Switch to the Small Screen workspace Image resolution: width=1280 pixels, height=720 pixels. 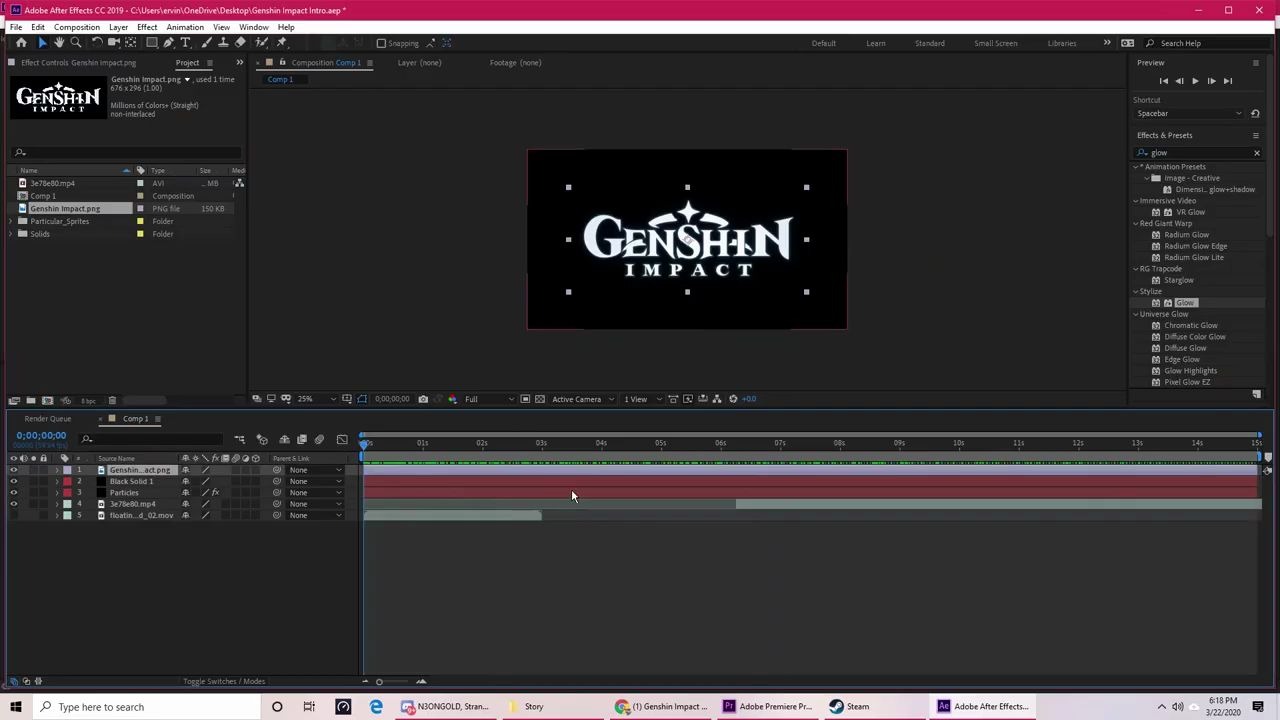coord(995,43)
